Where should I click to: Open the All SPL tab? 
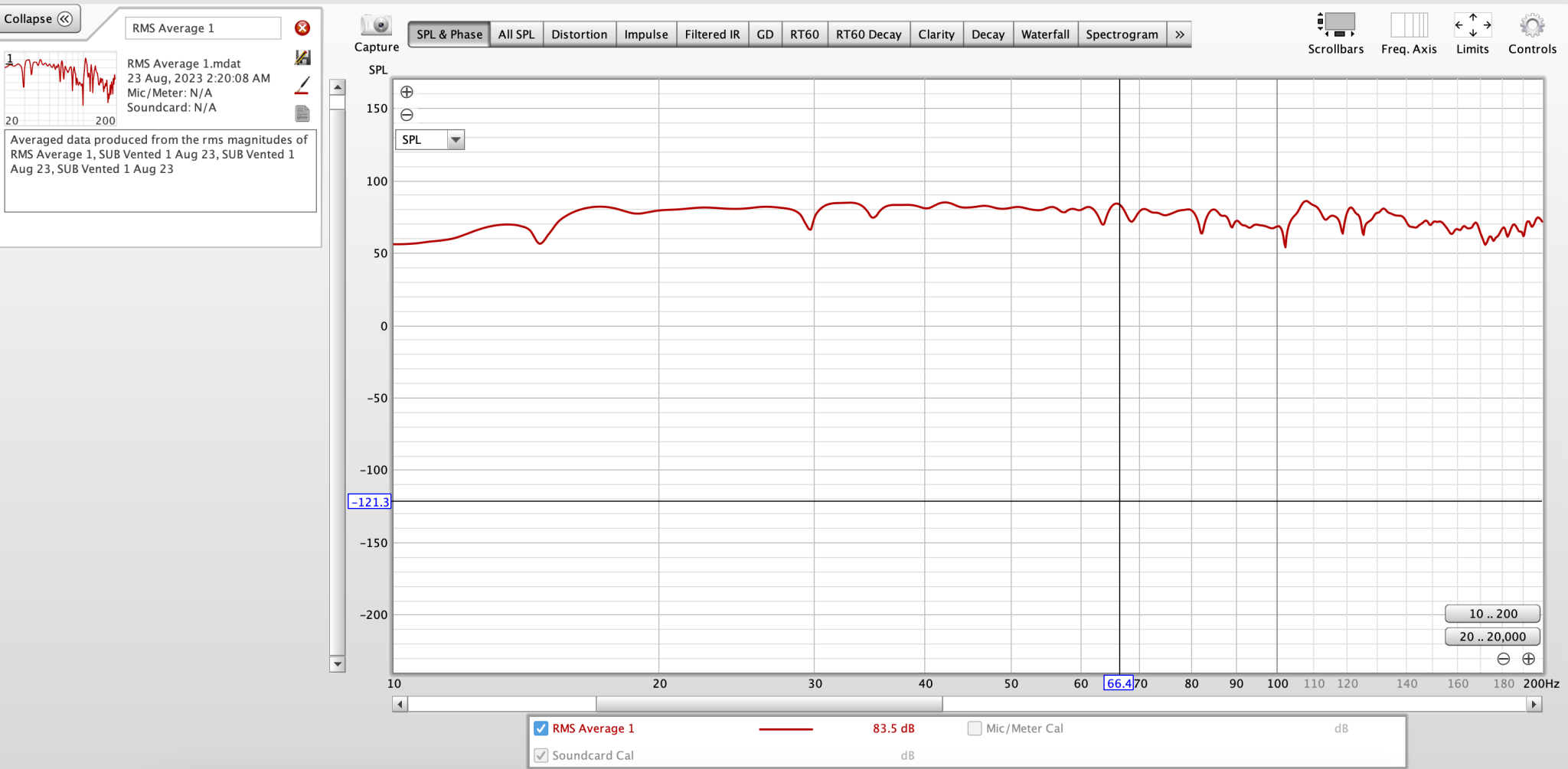pyautogui.click(x=516, y=34)
